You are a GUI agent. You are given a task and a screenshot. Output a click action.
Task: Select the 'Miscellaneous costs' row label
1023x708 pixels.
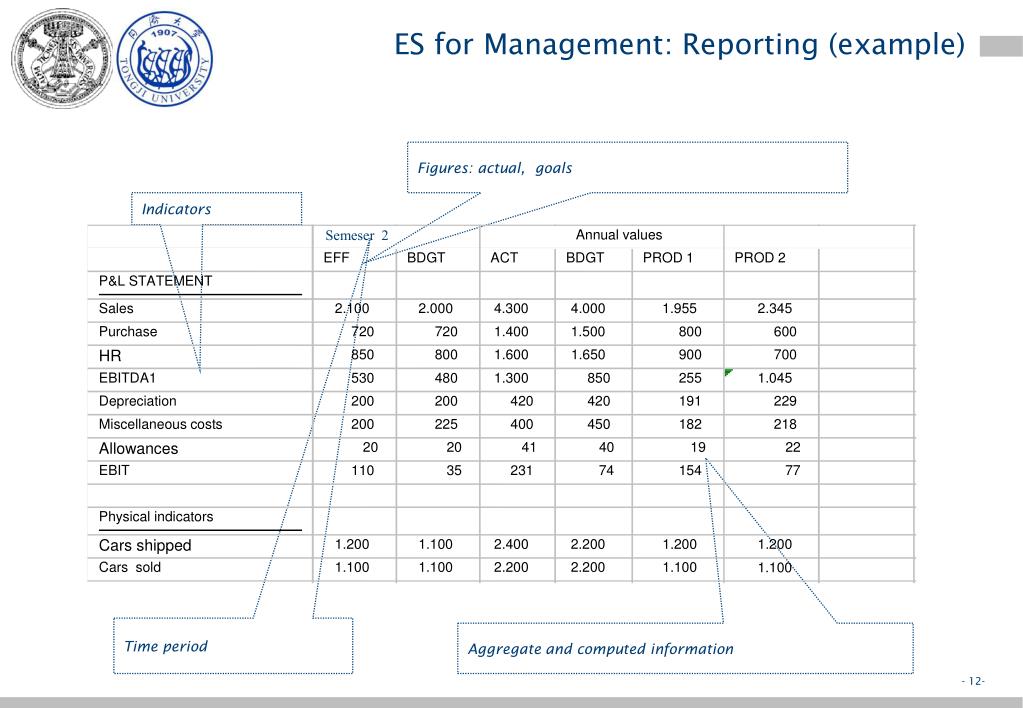click(x=160, y=424)
